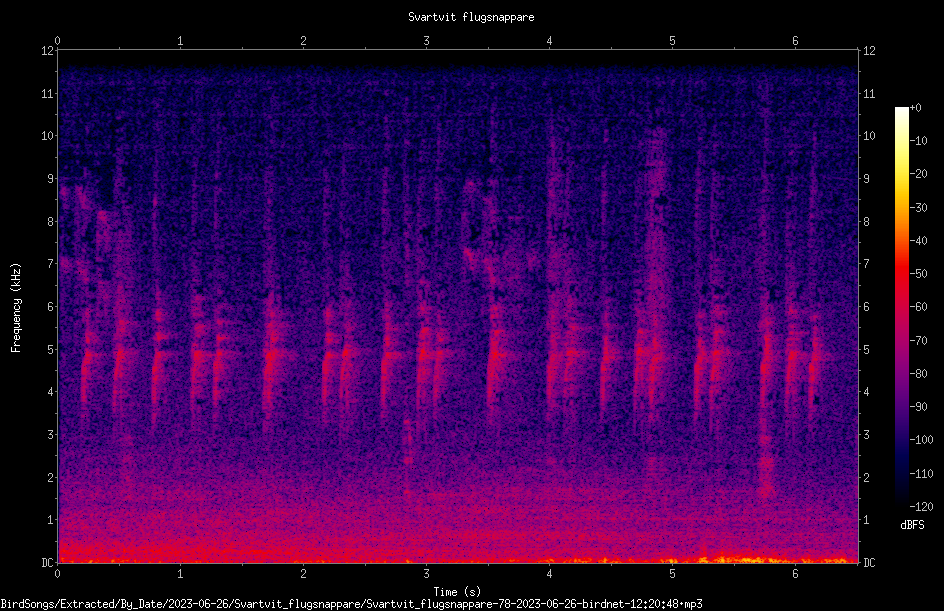This screenshot has height=611, width=944.
Task: Click the left '1' kHz axis label
Action: pyautogui.click(x=50, y=520)
